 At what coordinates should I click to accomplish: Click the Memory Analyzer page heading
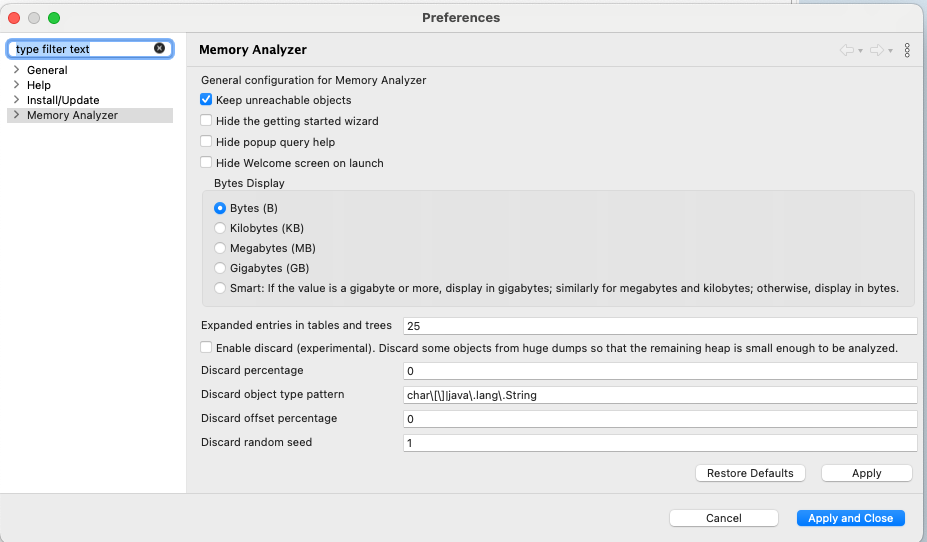252,50
